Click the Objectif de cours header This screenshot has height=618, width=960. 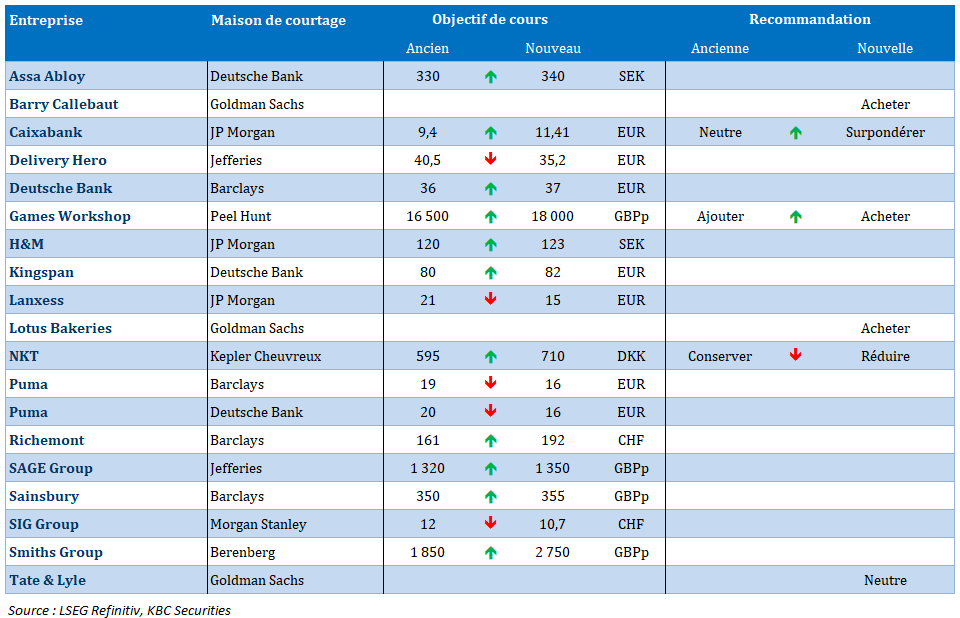click(490, 20)
